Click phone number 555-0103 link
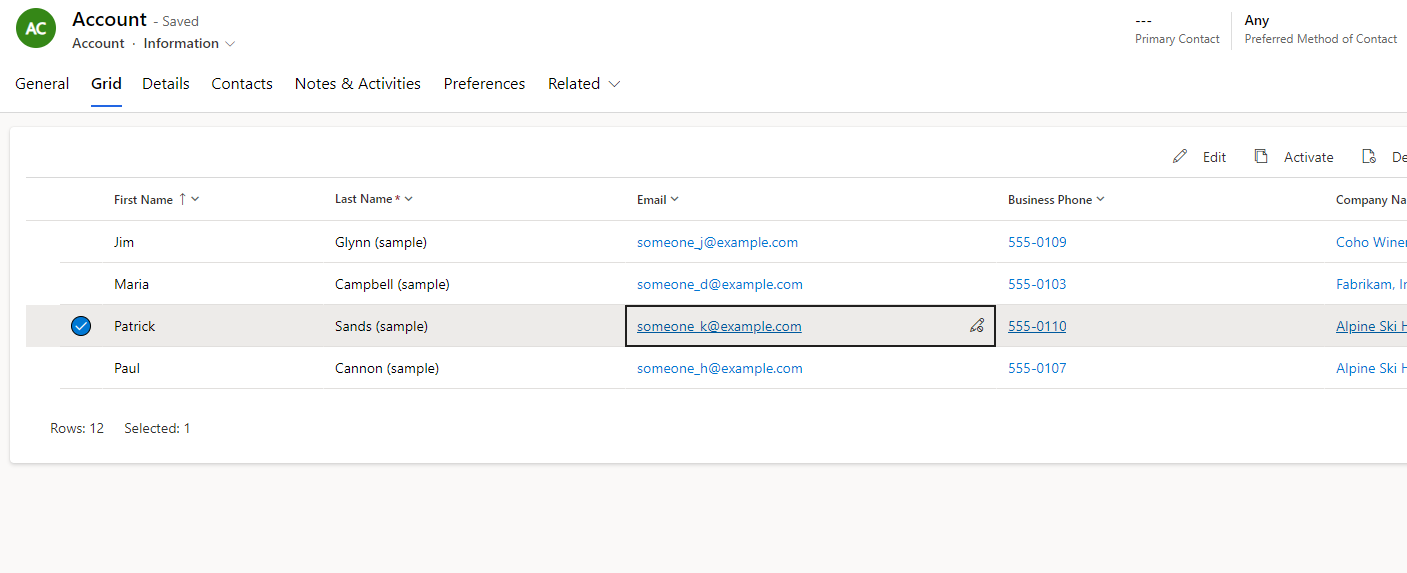Screen dimensions: 1407x573 click(x=1037, y=284)
